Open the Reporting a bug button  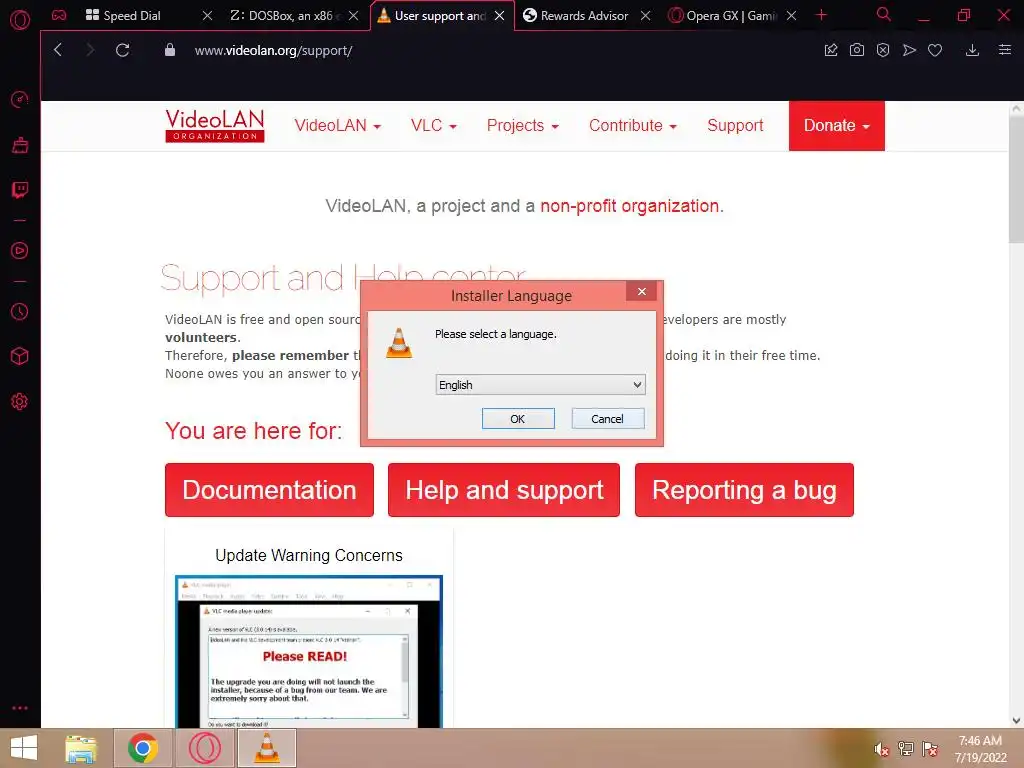[x=744, y=490]
